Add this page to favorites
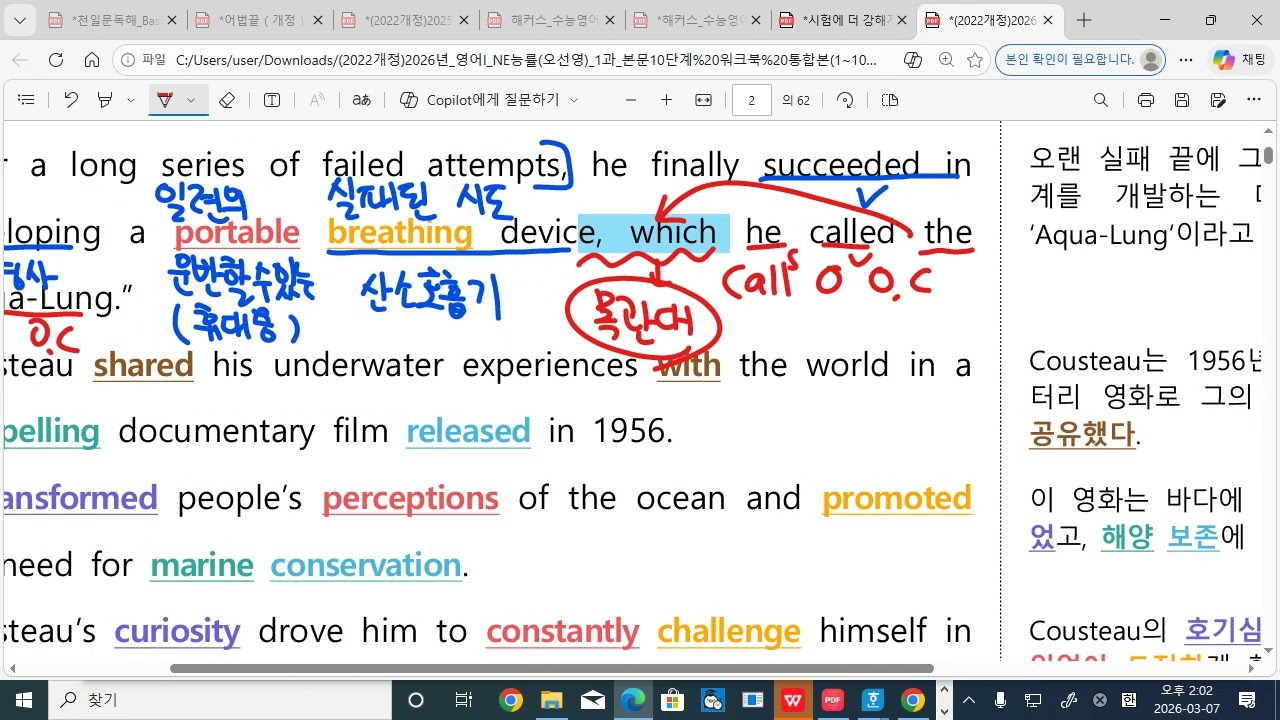 [975, 60]
